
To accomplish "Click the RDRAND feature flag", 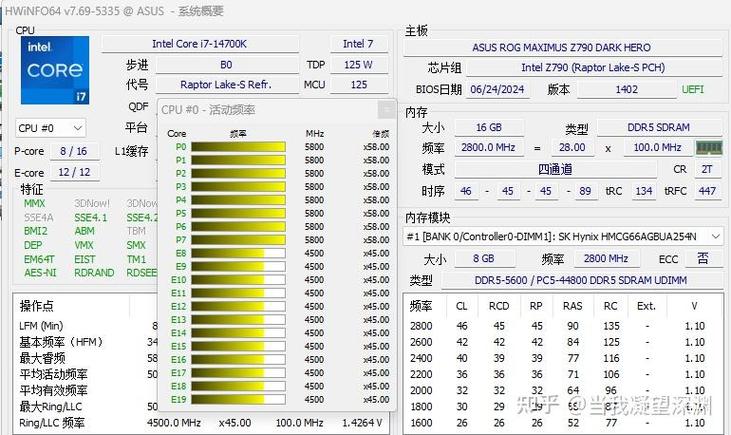I will click(94, 273).
